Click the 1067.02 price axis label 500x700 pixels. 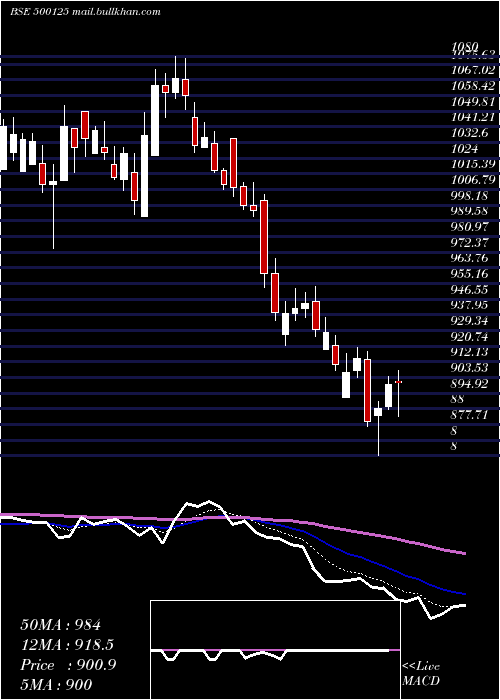click(473, 70)
